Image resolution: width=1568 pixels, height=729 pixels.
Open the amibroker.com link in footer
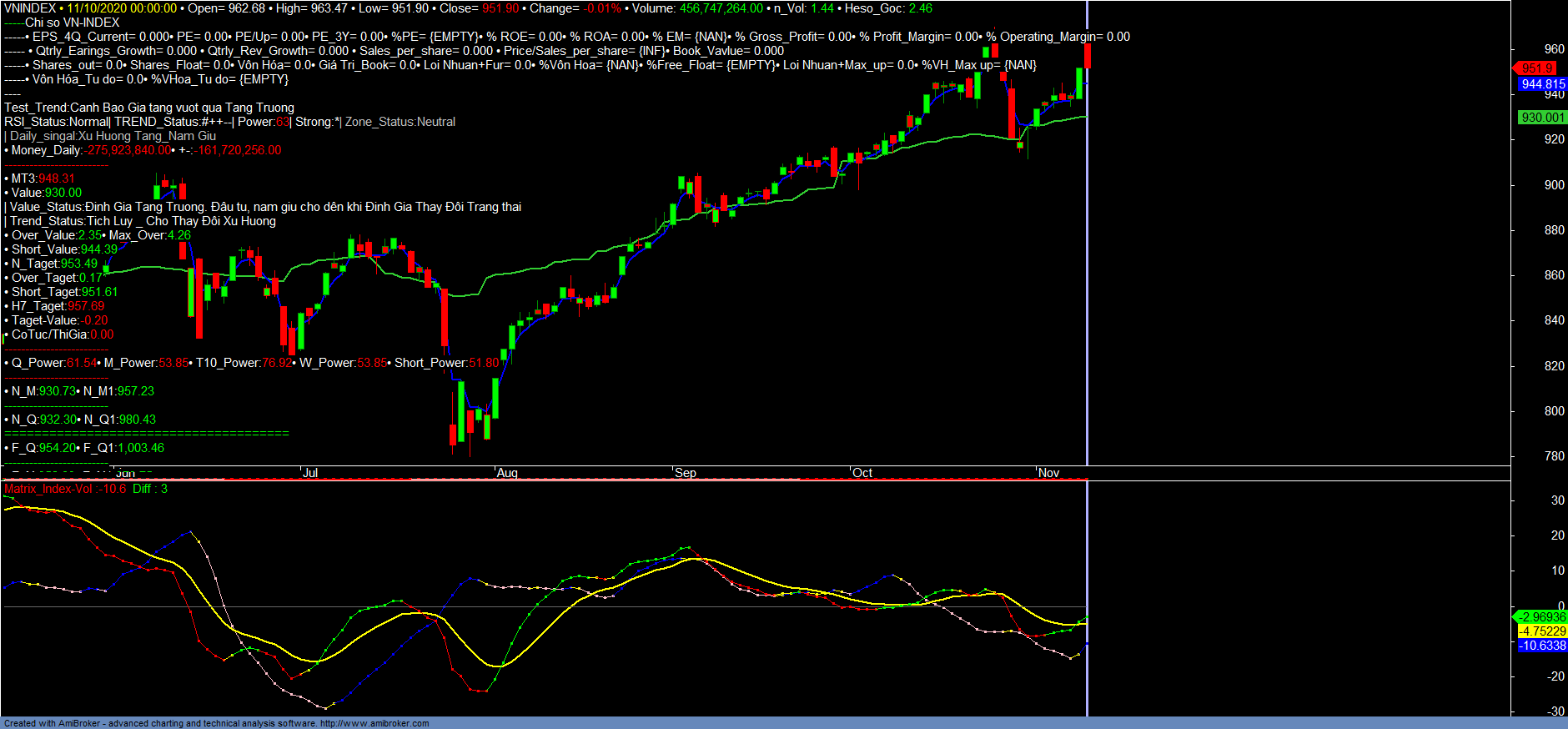(374, 723)
